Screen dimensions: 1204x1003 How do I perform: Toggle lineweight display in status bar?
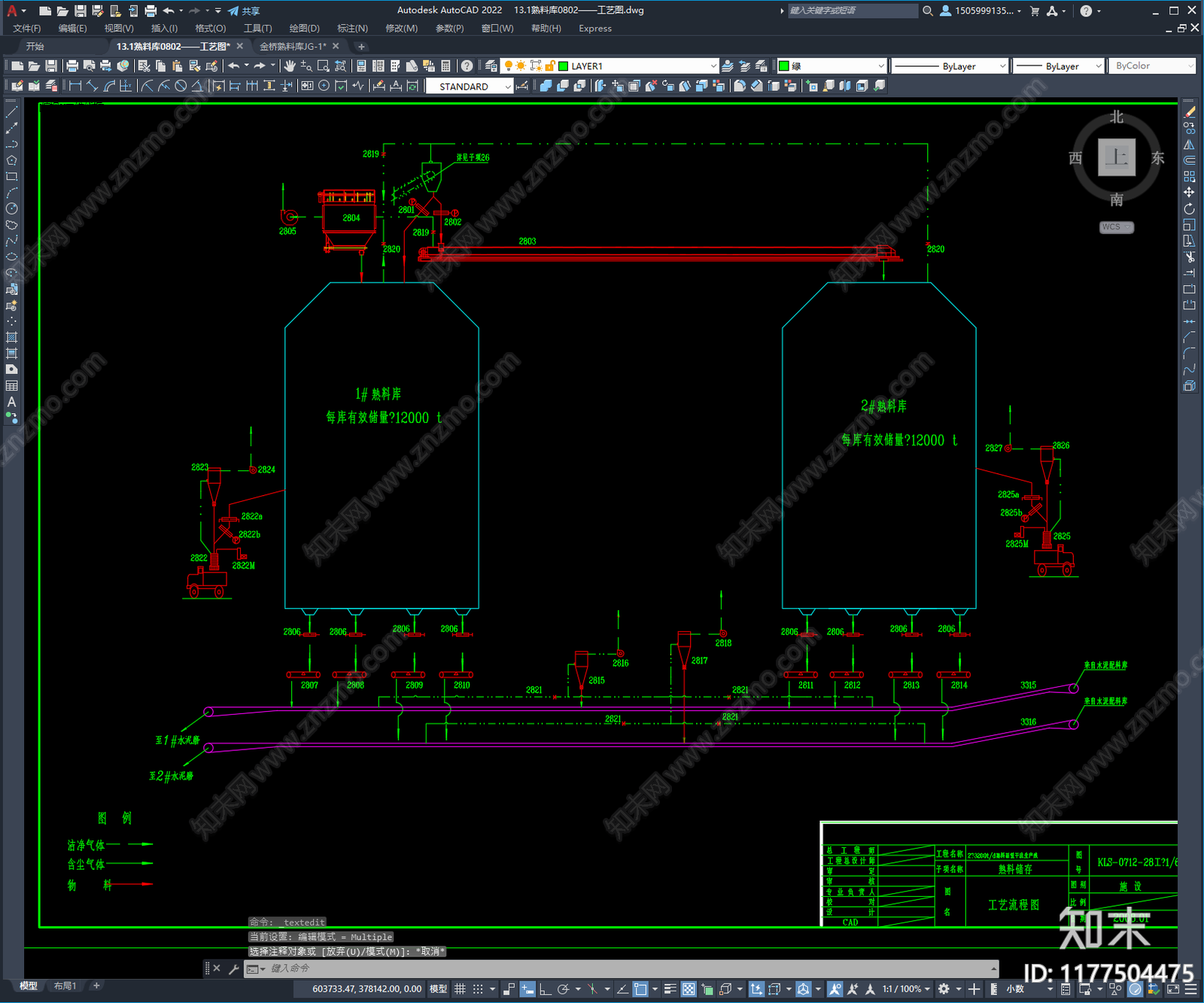click(670, 989)
